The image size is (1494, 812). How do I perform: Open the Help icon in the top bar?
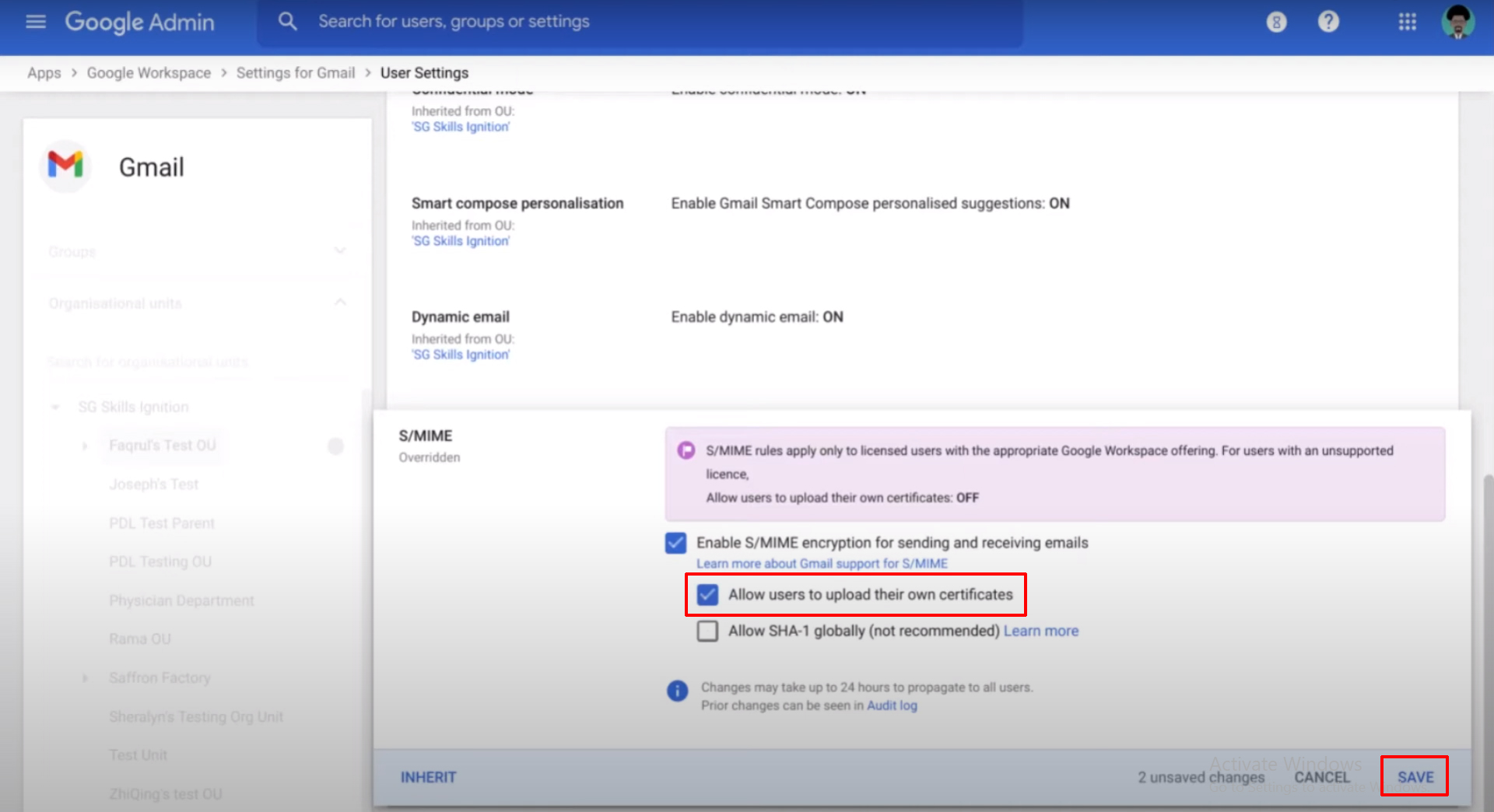click(1327, 22)
